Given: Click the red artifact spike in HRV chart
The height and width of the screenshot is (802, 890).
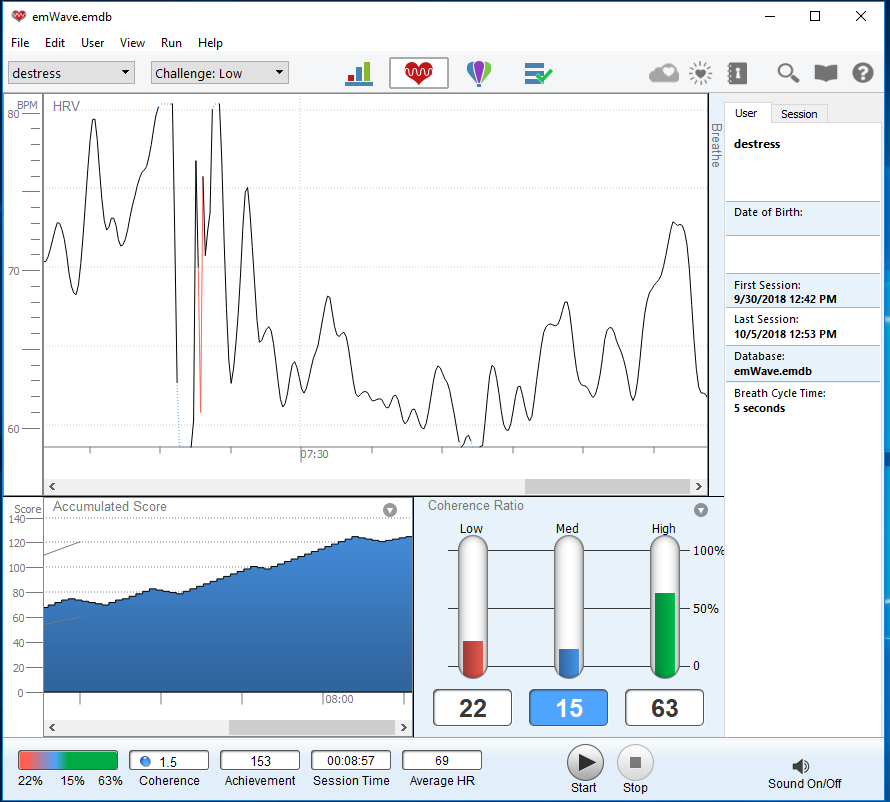Looking at the screenshot, I should tap(201, 295).
